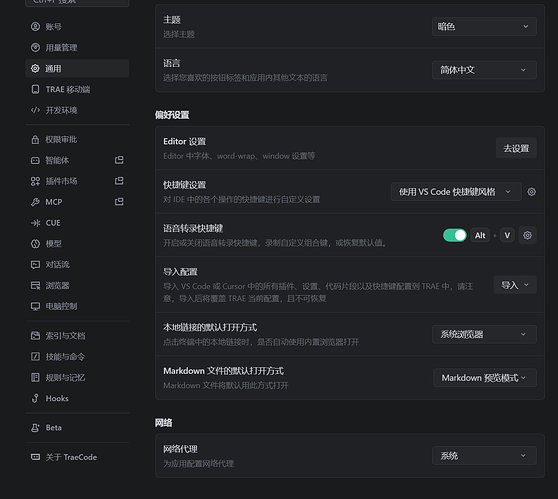Open keyboard shortcut gear settings icon
The height and width of the screenshot is (499, 558).
(x=531, y=192)
